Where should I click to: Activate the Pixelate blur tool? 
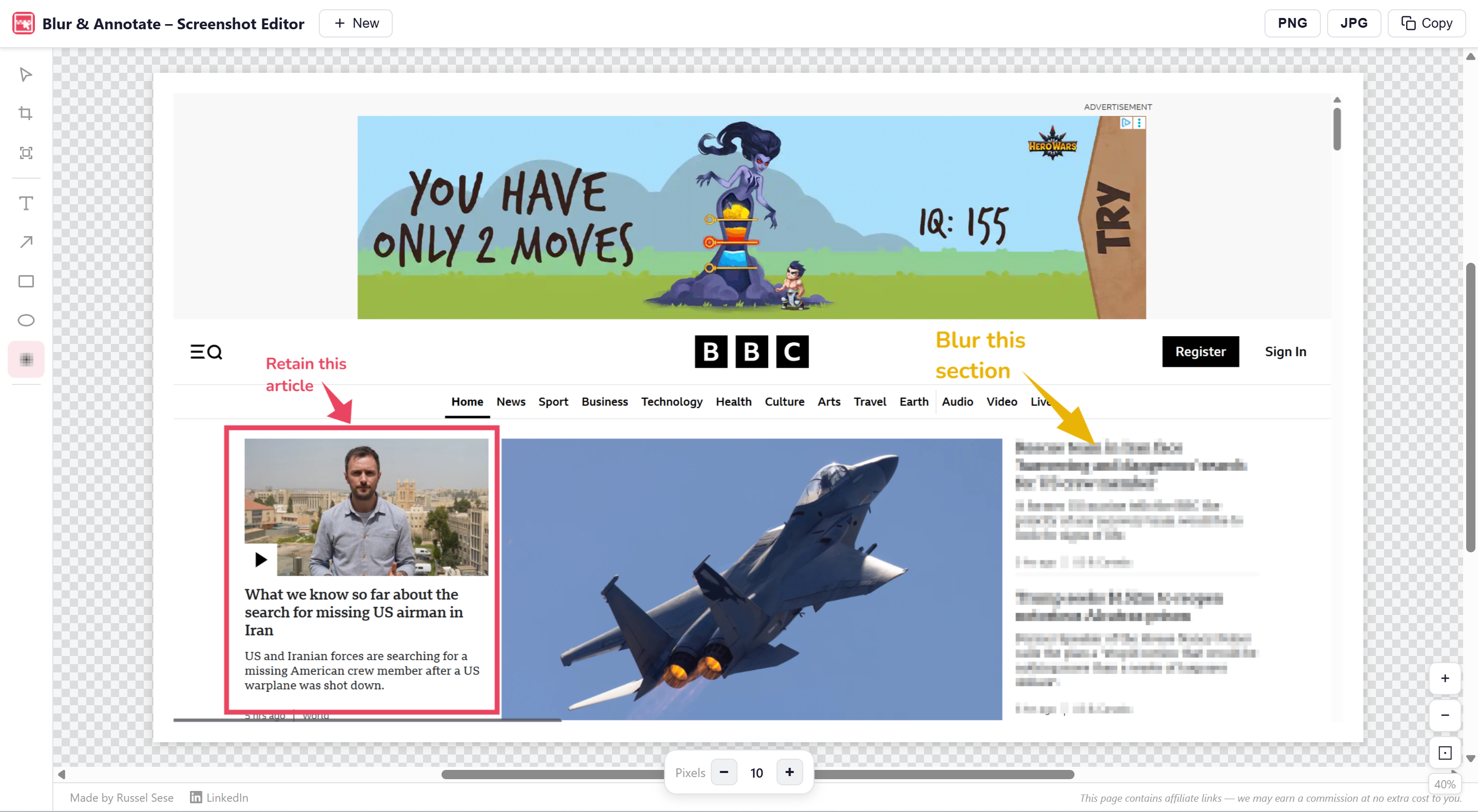click(25, 359)
